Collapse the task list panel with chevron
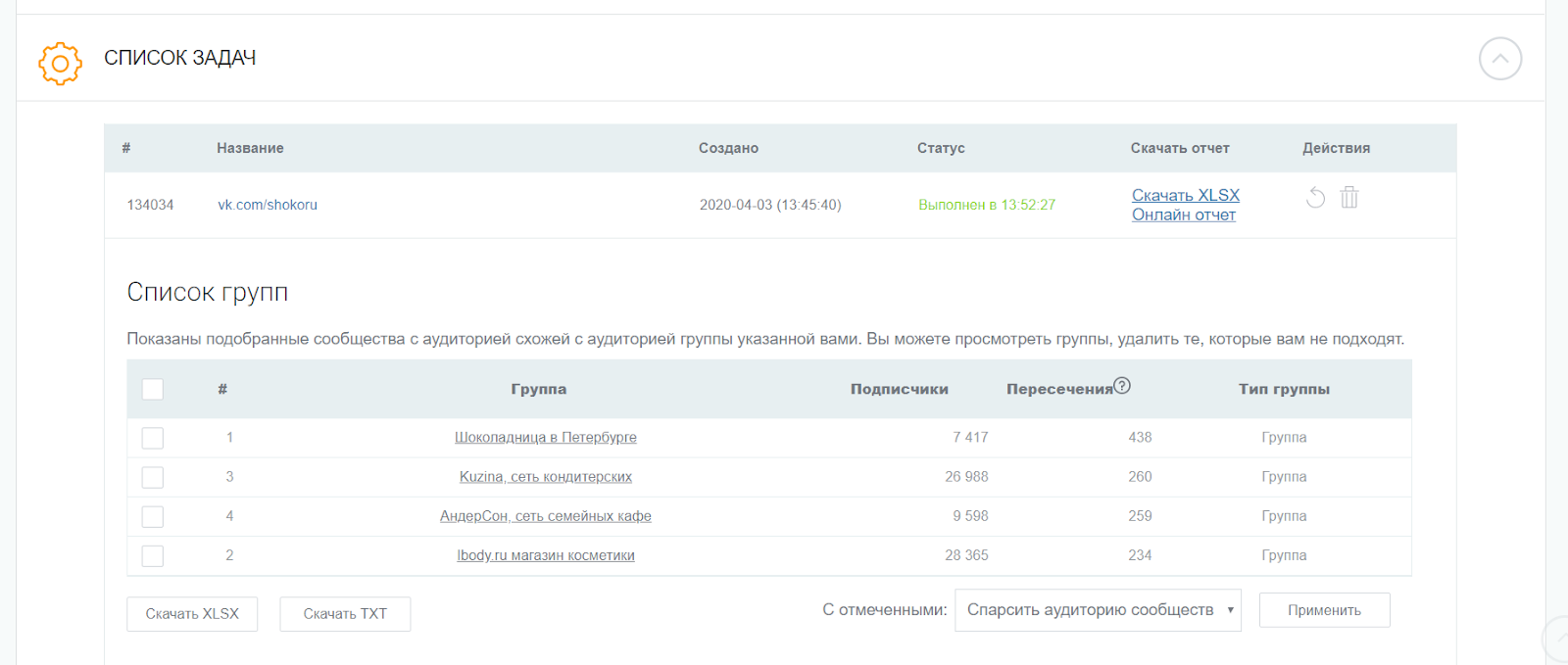Screen dimensions: 1568x665 tap(1499, 59)
